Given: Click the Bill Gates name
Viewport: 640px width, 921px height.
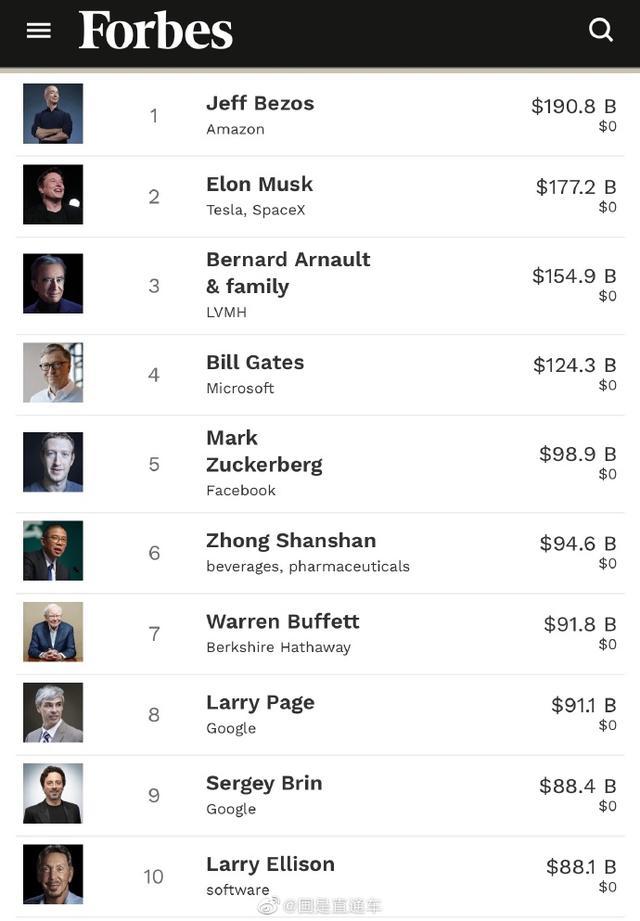Looking at the screenshot, I should [255, 362].
